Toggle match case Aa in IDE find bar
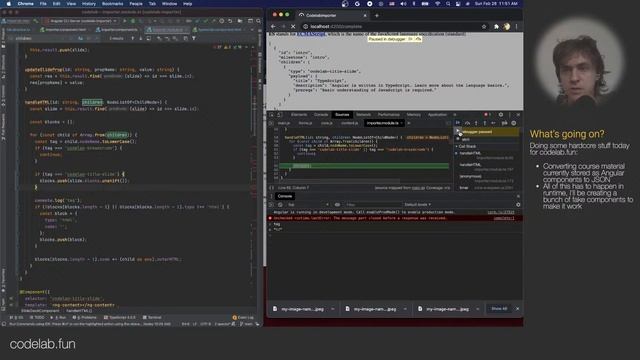Screen dimensions: 640x360 [80, 38]
